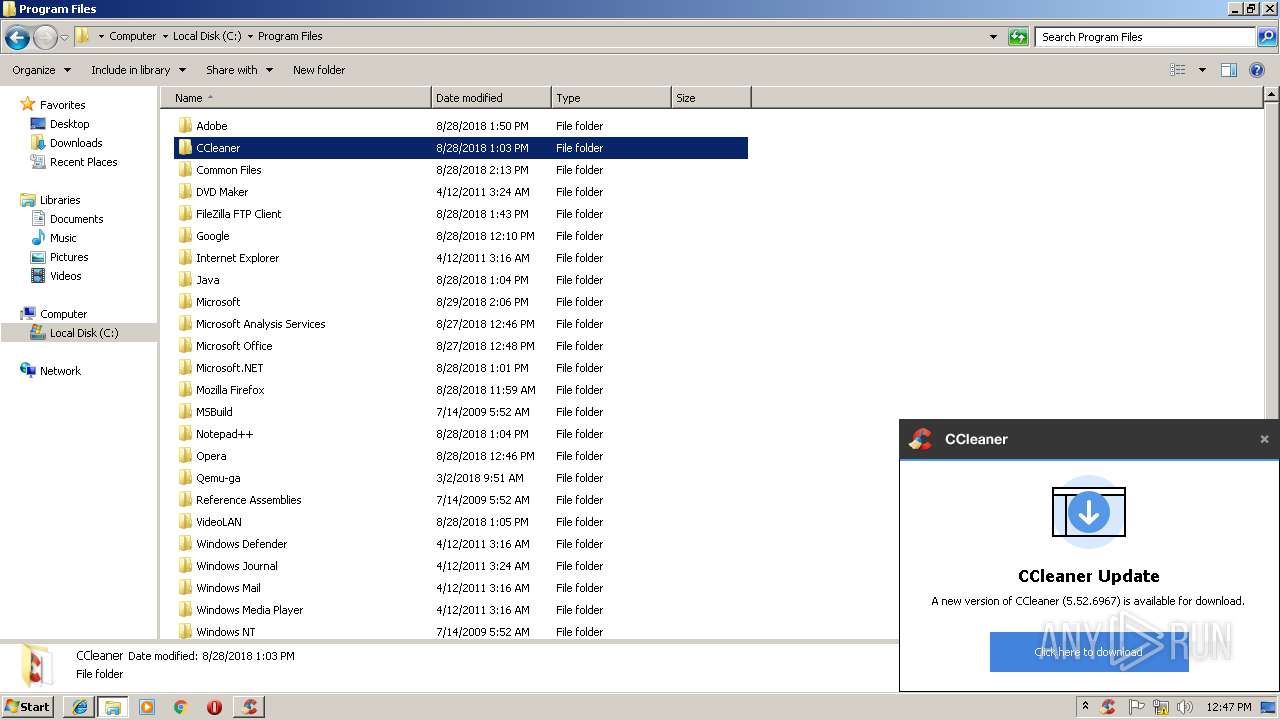
Task: Open Libraries in navigation pane
Action: tap(60, 200)
